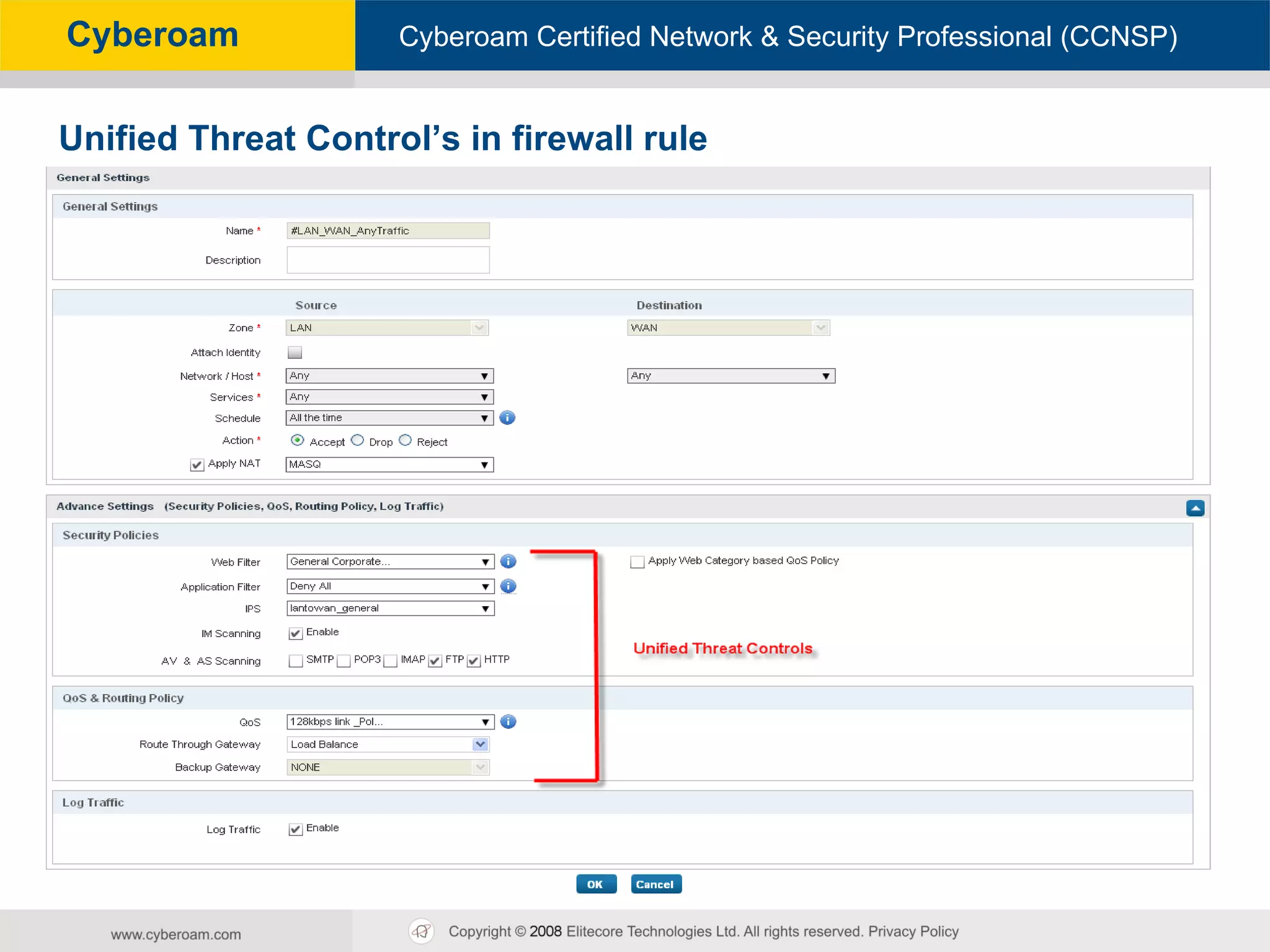Open the Source Network / Host dropdown

click(389, 376)
